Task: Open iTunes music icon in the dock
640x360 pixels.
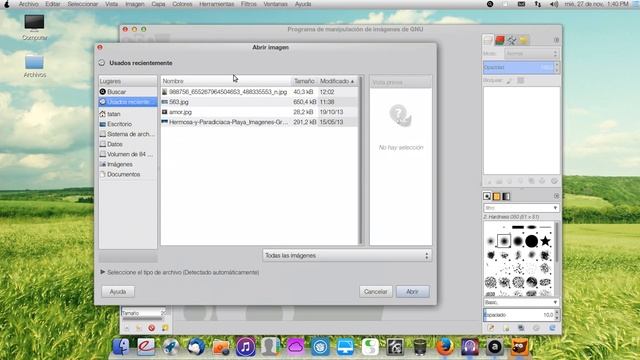Action: [245, 347]
